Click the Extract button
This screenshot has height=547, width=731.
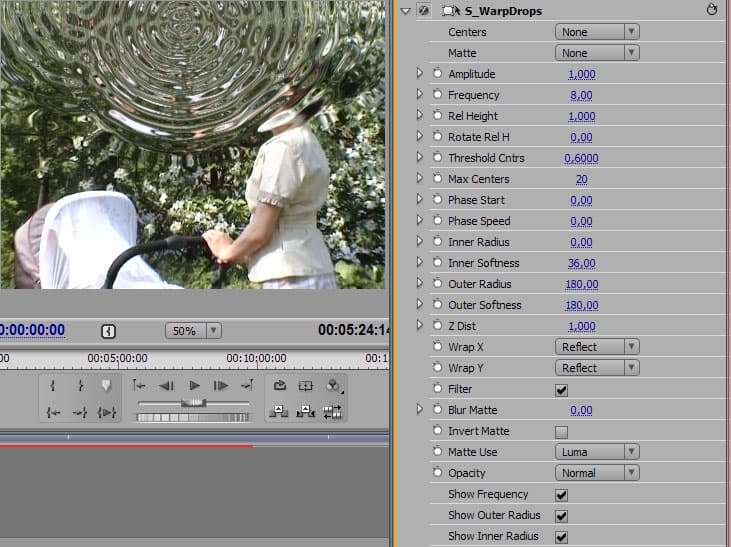[306, 412]
